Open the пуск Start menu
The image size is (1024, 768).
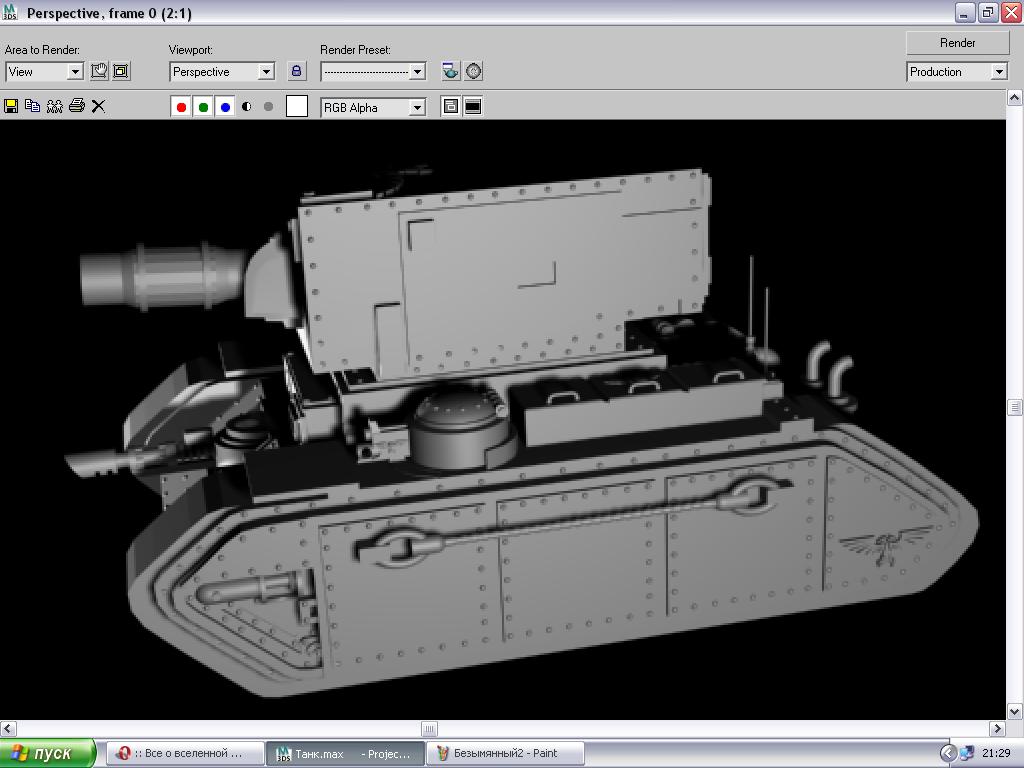48,753
